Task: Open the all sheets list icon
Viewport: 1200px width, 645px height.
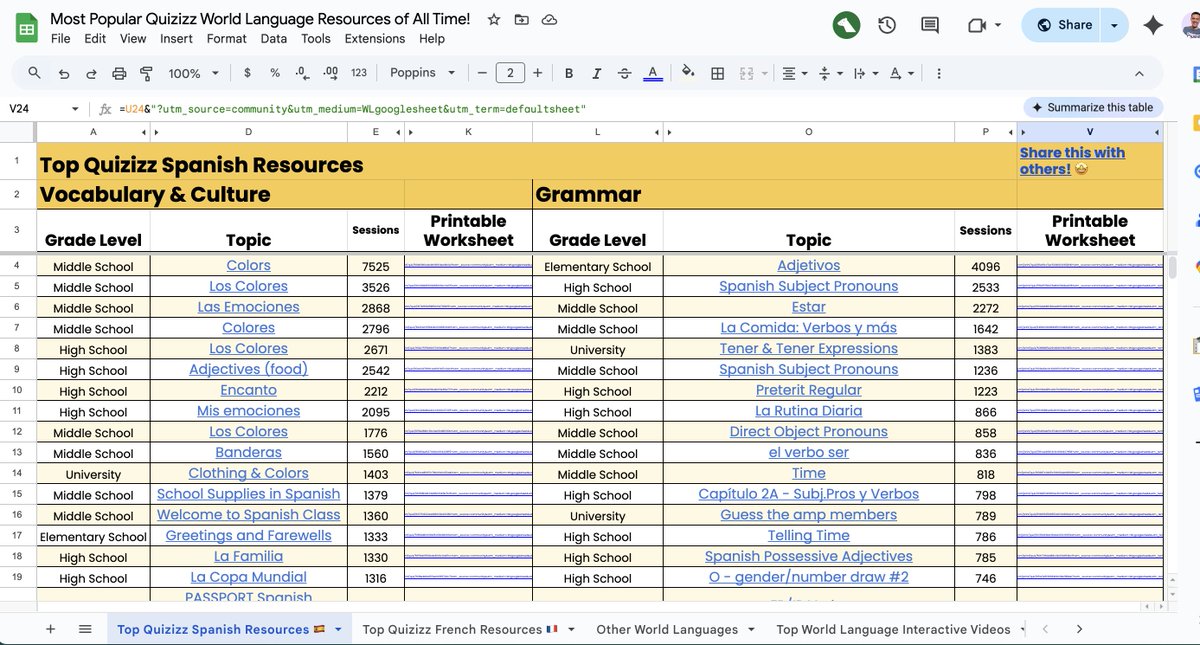Action: click(x=85, y=629)
